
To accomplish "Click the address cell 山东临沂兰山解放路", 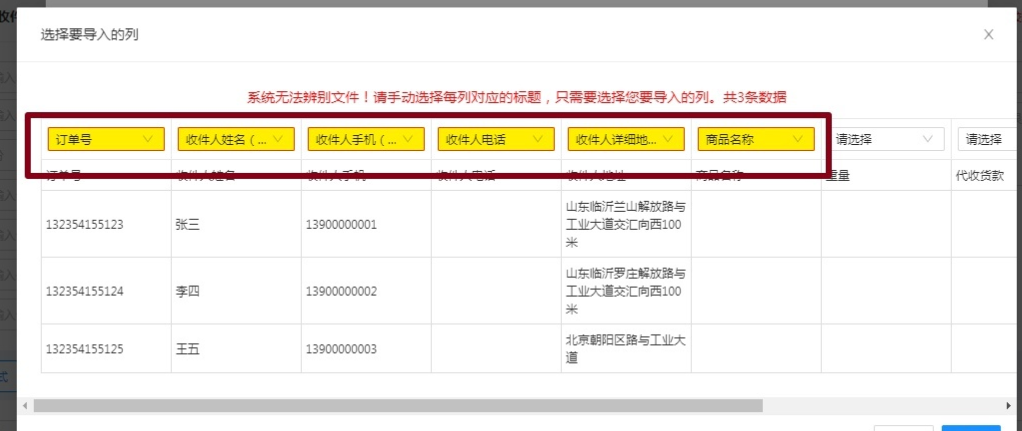I will point(625,225).
